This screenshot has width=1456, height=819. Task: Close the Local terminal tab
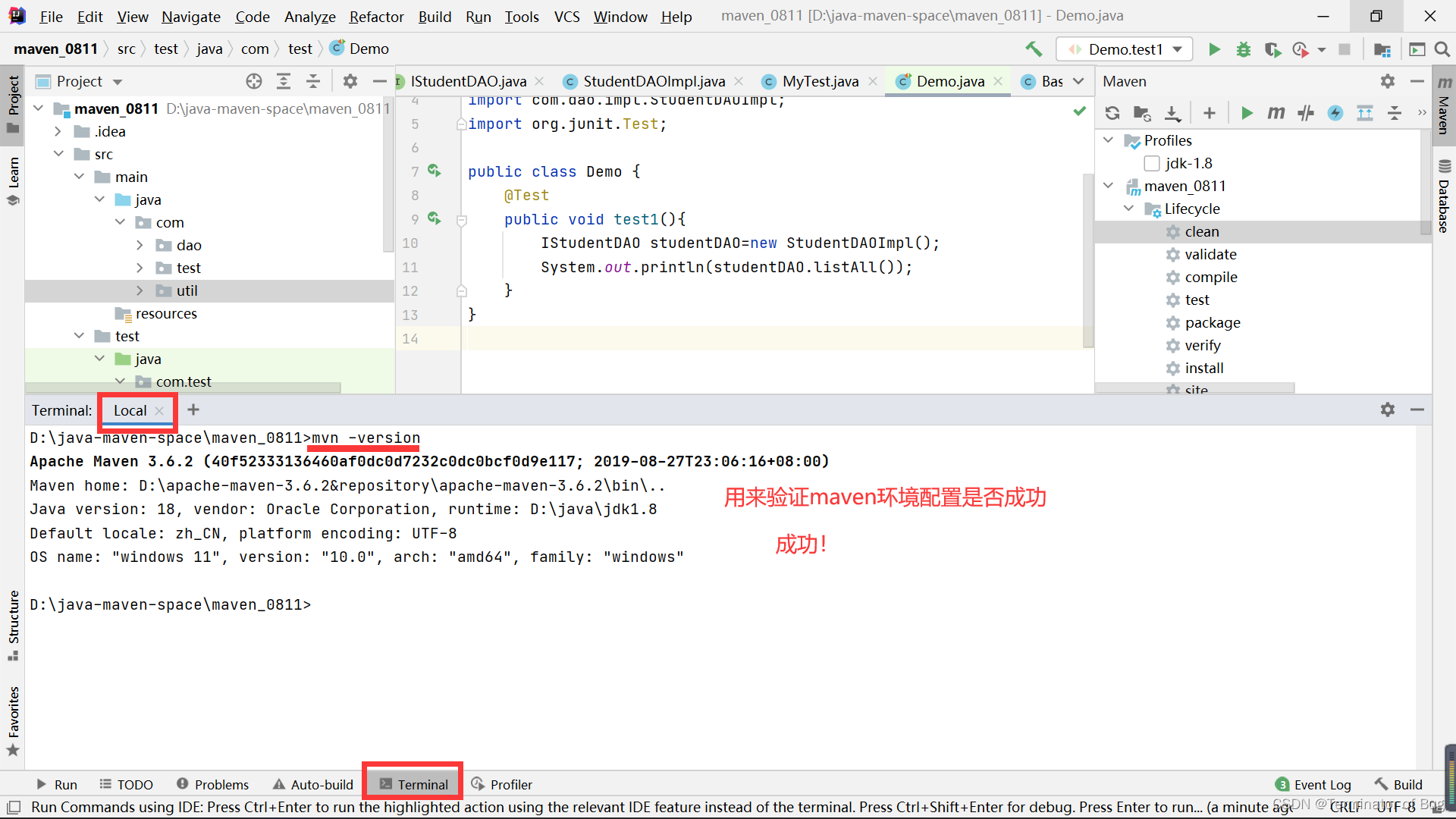coord(159,410)
